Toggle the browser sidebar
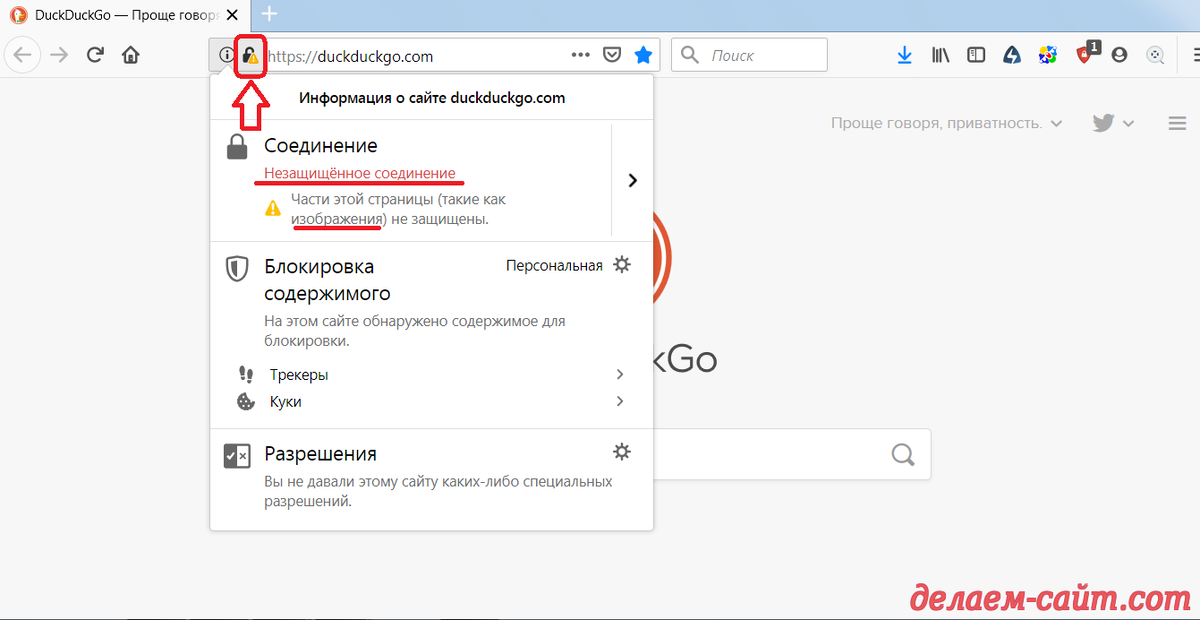The width and height of the screenshot is (1200, 620). click(975, 54)
